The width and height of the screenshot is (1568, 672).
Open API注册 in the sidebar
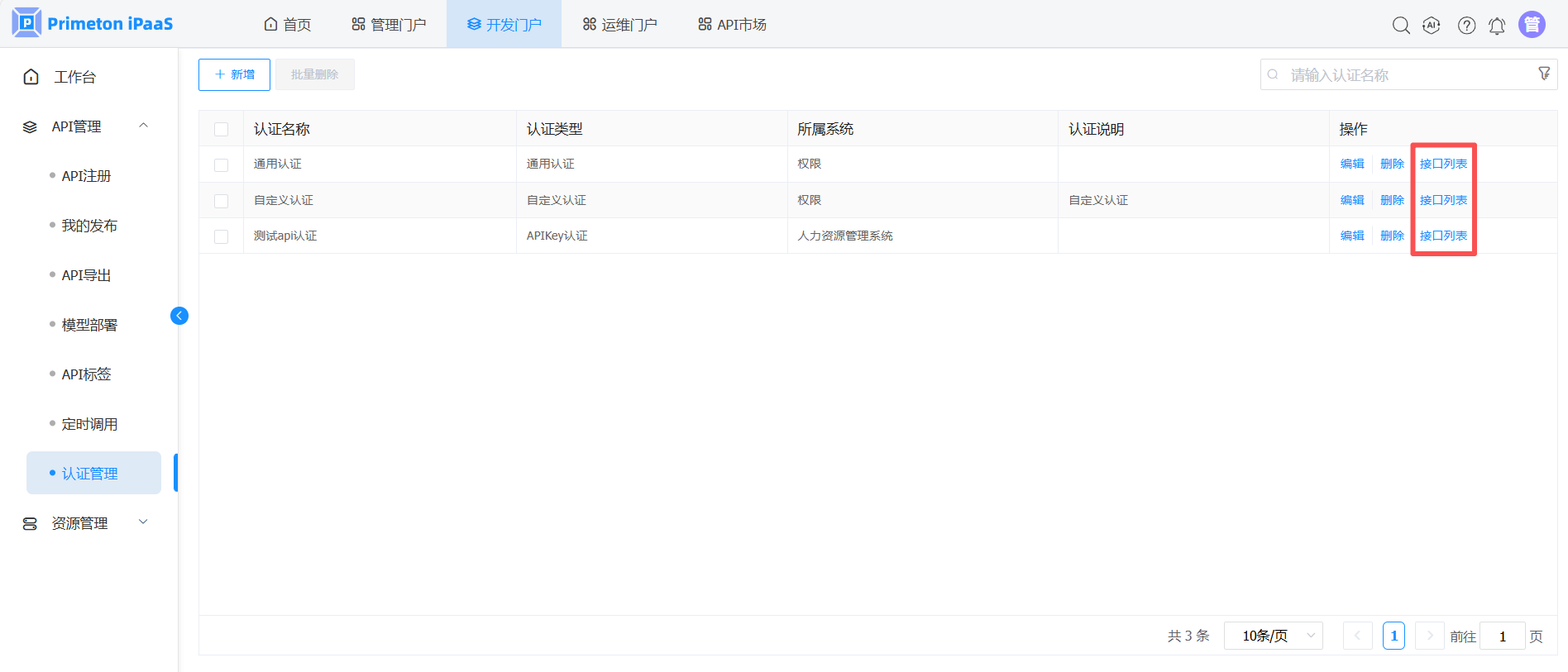tap(86, 176)
